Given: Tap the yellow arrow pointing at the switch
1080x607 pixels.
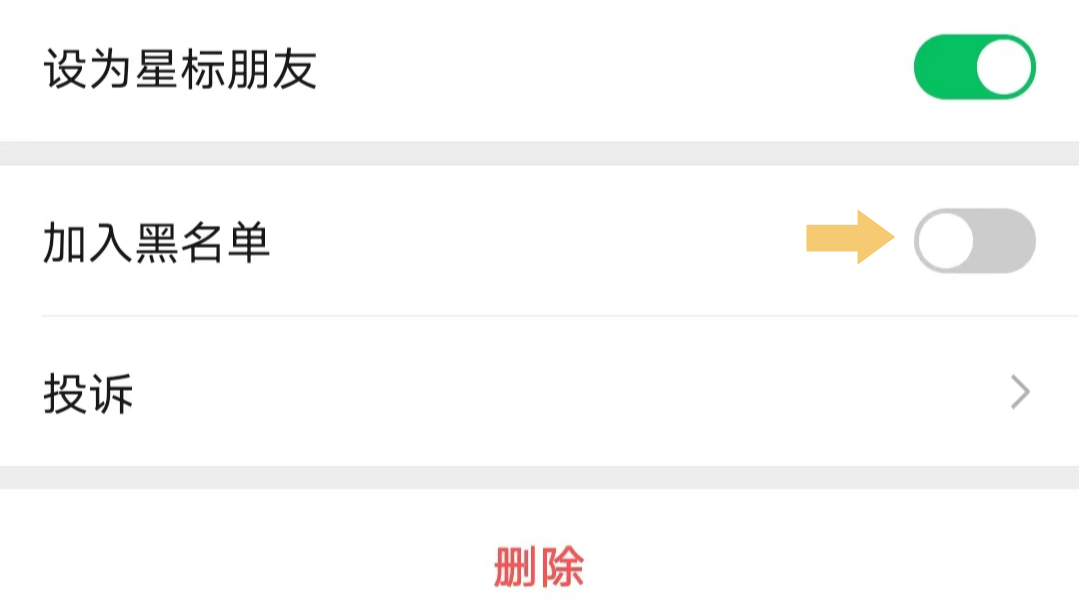Looking at the screenshot, I should (848, 236).
